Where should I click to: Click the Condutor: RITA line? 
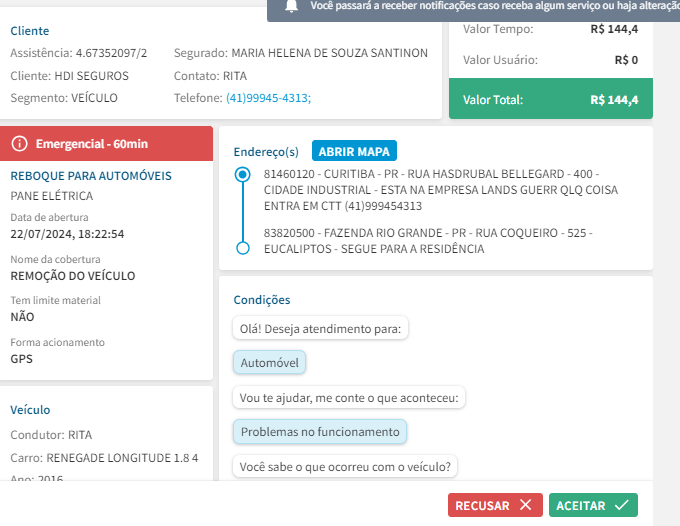tap(51, 435)
